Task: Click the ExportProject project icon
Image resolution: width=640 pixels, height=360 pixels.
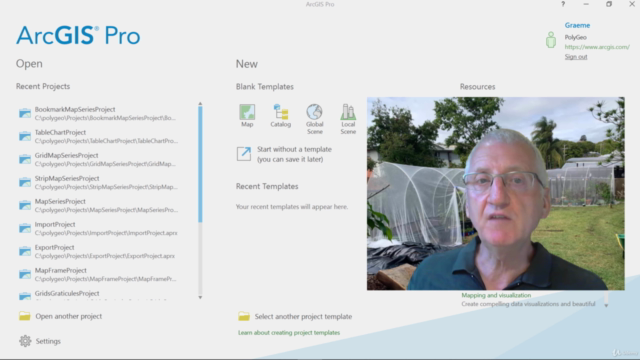Action: pyautogui.click(x=25, y=251)
